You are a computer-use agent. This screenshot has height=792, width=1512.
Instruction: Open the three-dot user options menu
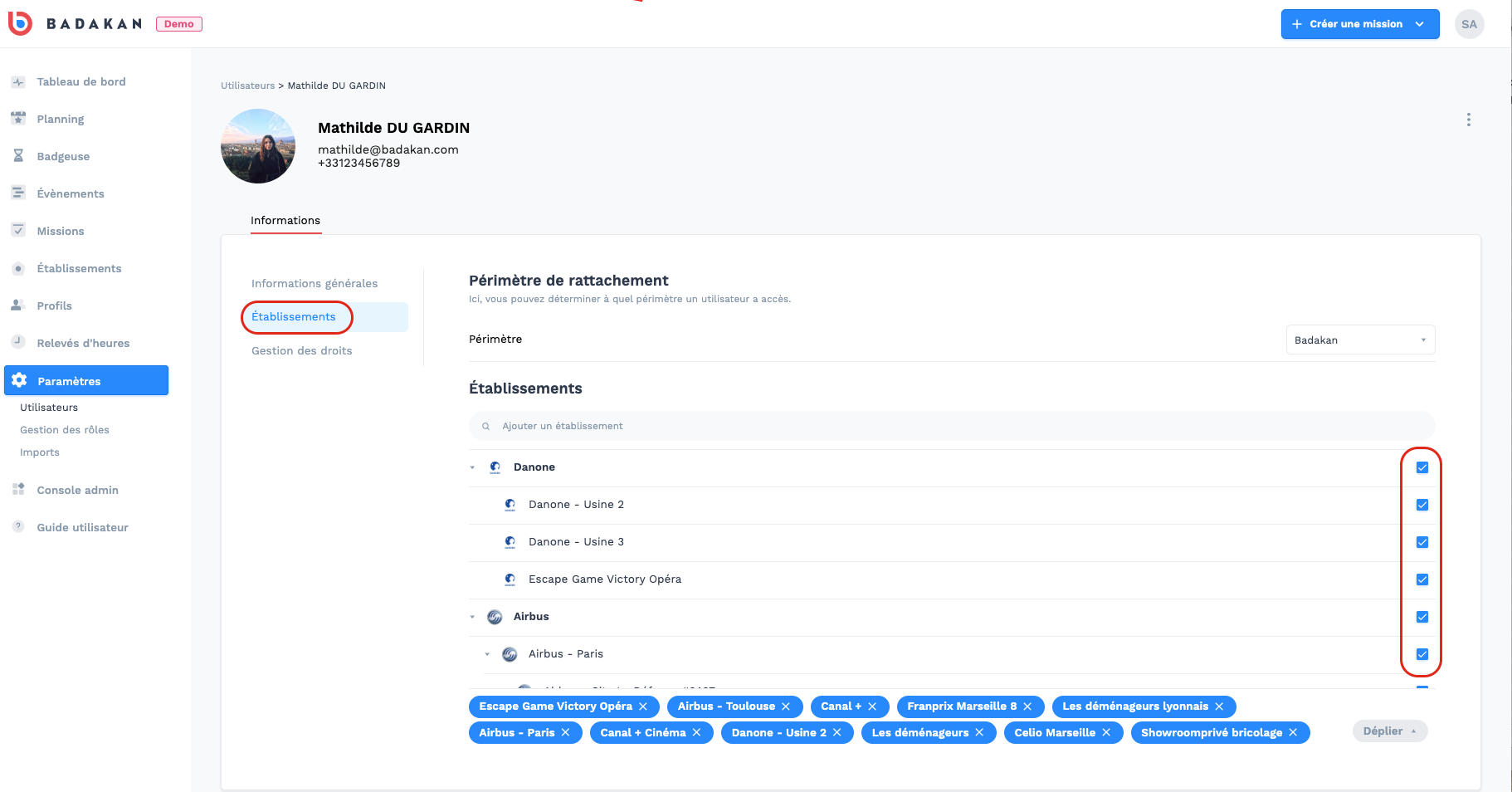pyautogui.click(x=1469, y=120)
